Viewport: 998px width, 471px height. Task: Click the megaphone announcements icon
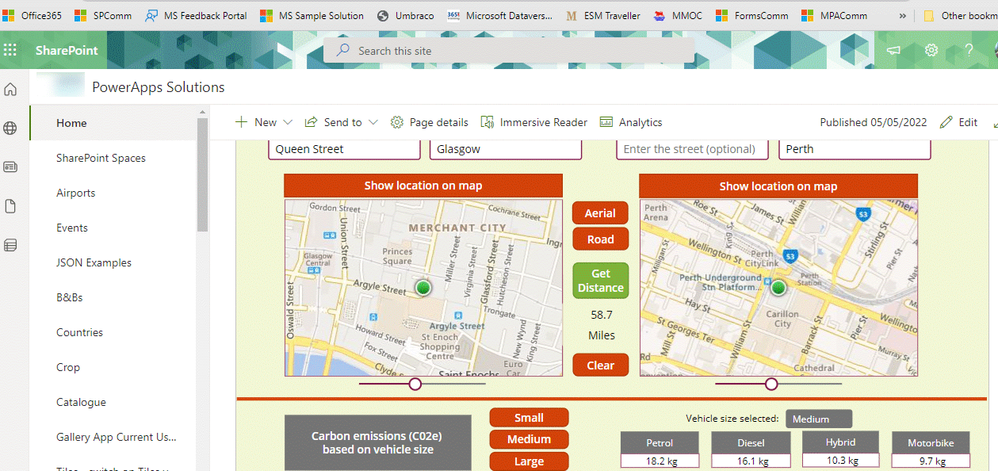tap(894, 50)
